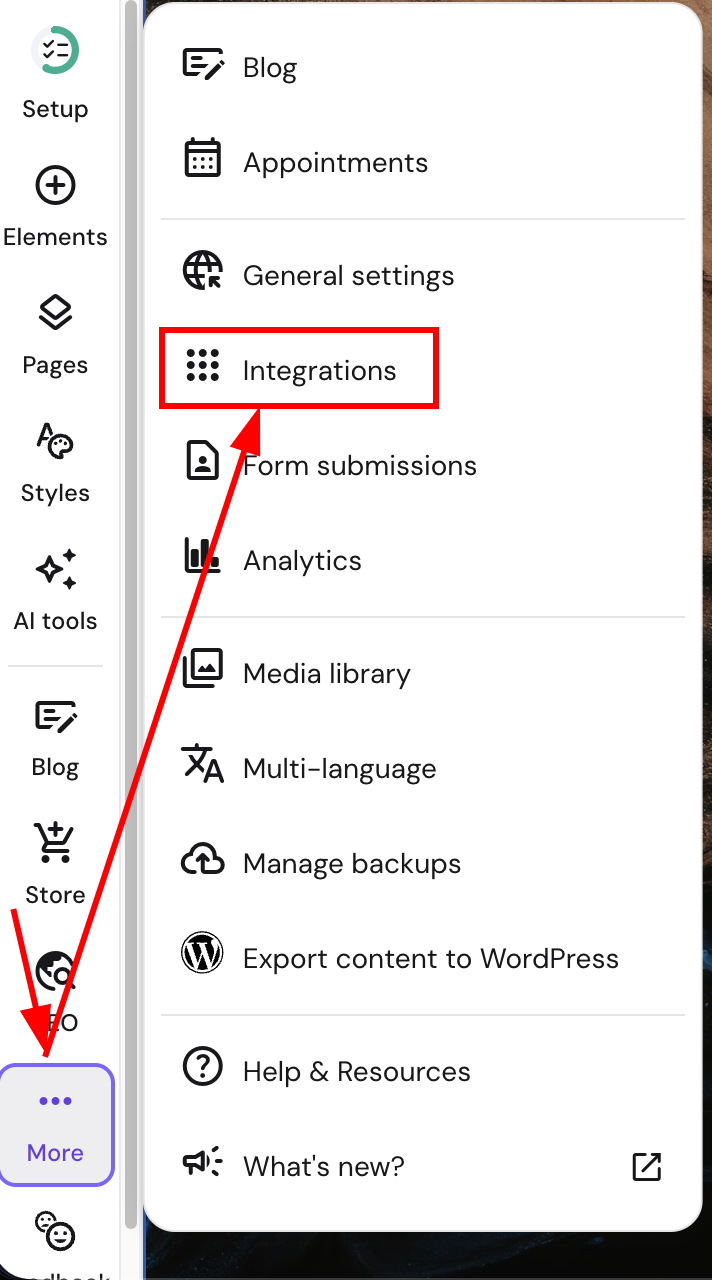Click the SEO globe icon
The width and height of the screenshot is (712, 1280).
pos(55,972)
